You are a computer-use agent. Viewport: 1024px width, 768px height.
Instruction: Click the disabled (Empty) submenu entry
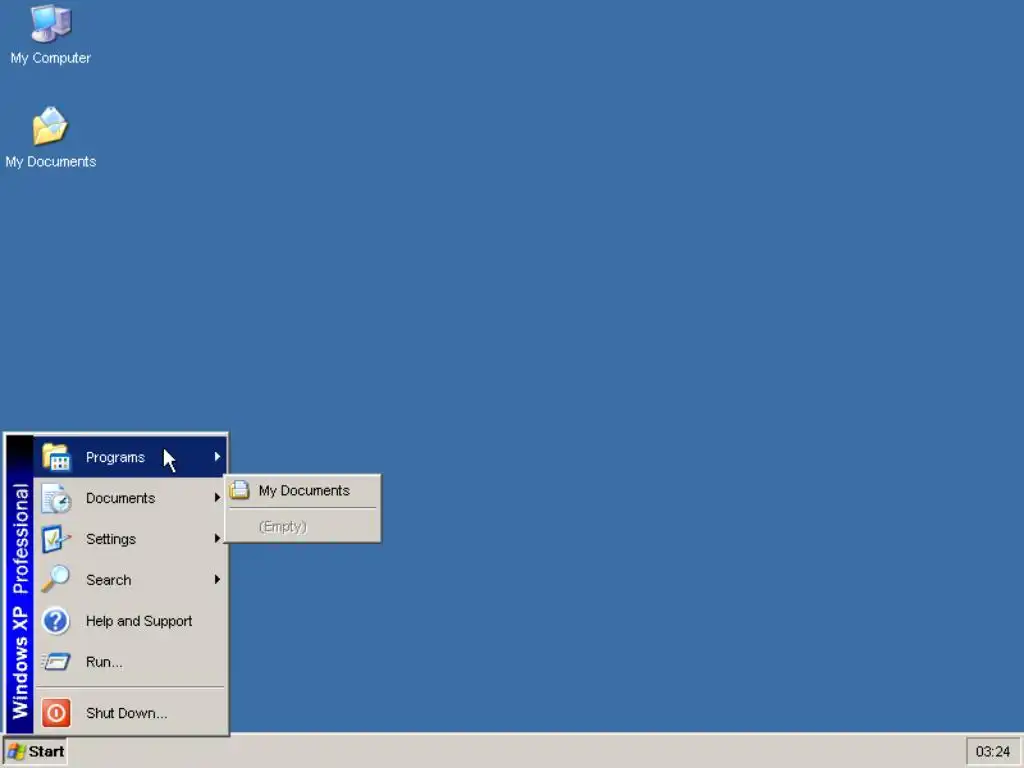pyautogui.click(x=302, y=526)
